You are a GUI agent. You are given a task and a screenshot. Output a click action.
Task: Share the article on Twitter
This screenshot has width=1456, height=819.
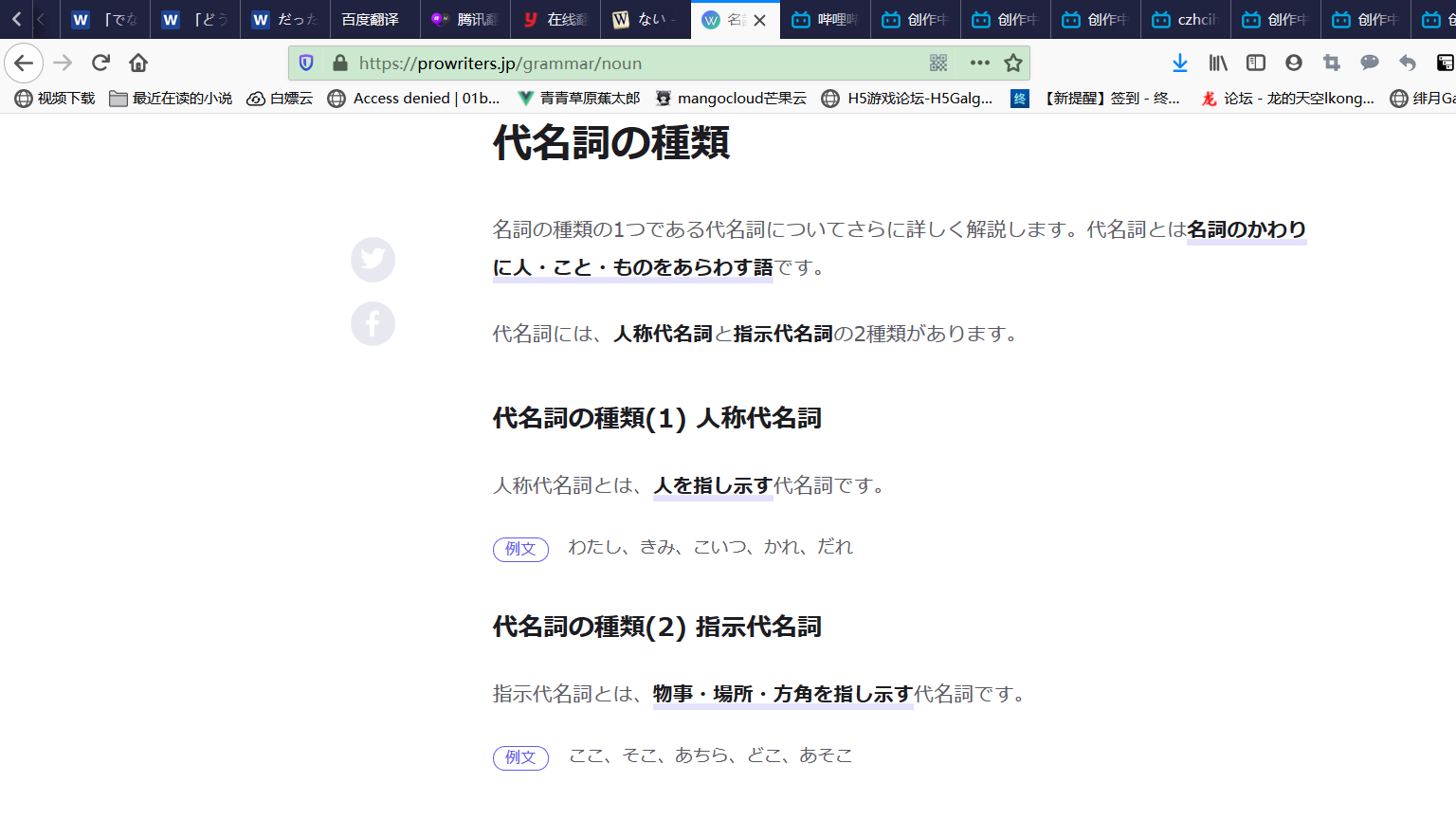pyautogui.click(x=373, y=260)
